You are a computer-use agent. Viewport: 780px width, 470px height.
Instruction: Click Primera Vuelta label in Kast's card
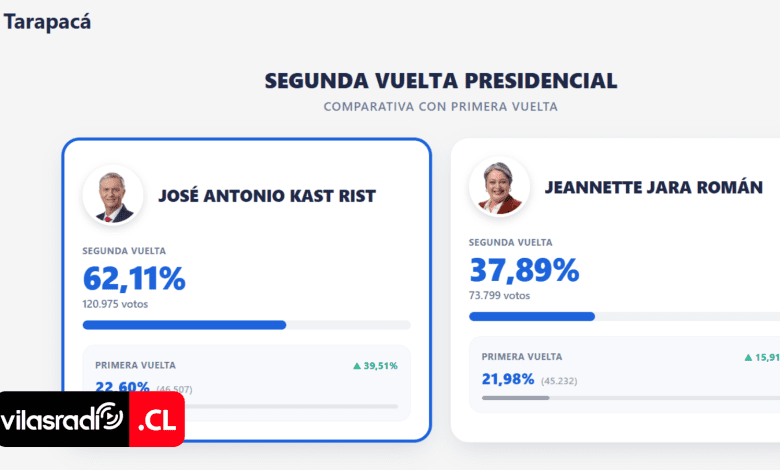click(135, 366)
